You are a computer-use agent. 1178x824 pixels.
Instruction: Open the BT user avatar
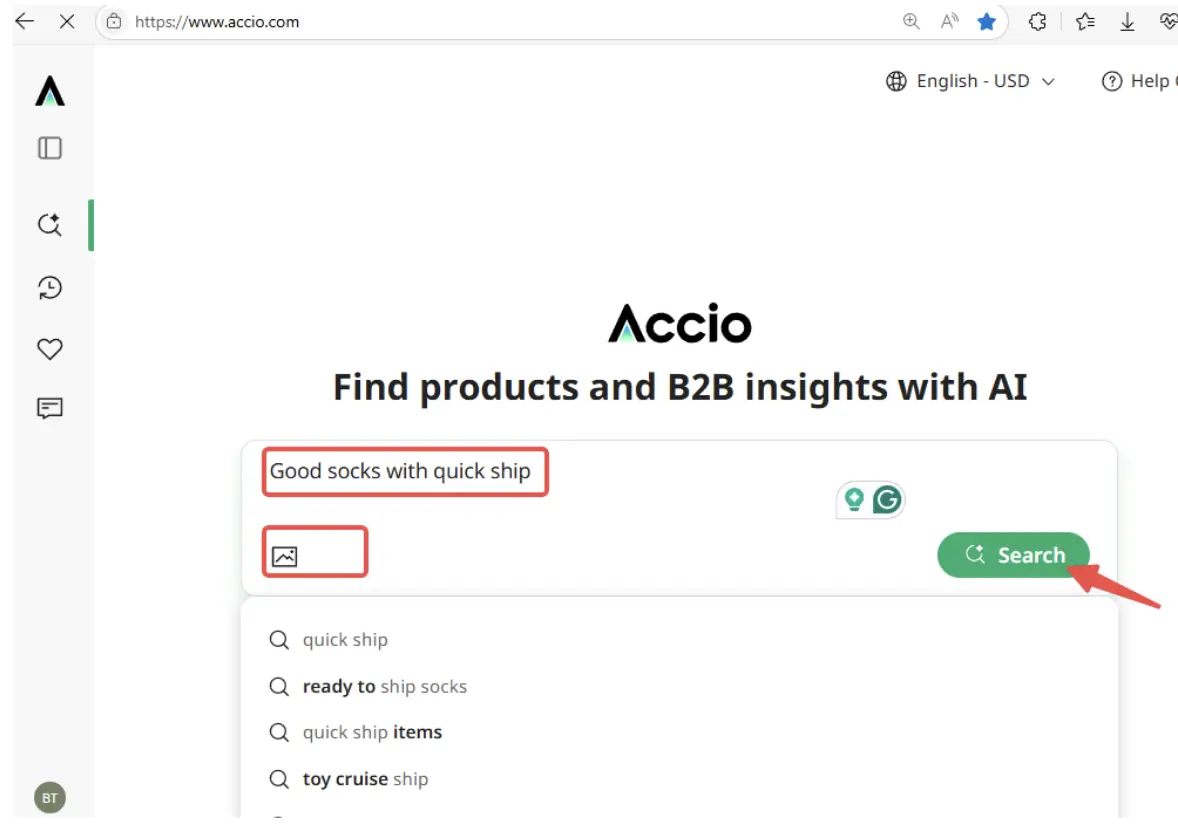point(50,798)
